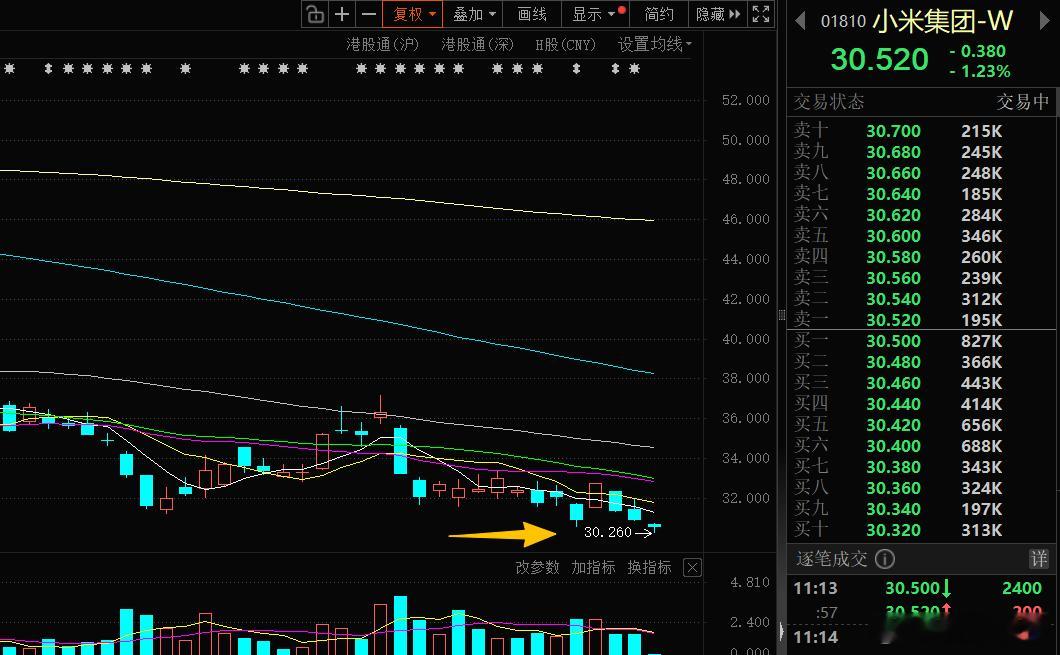
Task: Click the chart lock icon
Action: 315,14
